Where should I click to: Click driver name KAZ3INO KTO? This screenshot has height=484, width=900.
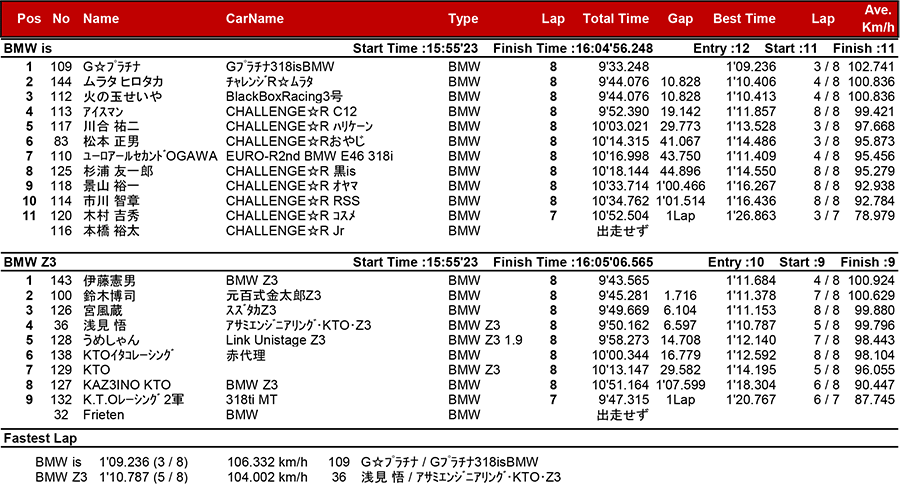click(127, 385)
